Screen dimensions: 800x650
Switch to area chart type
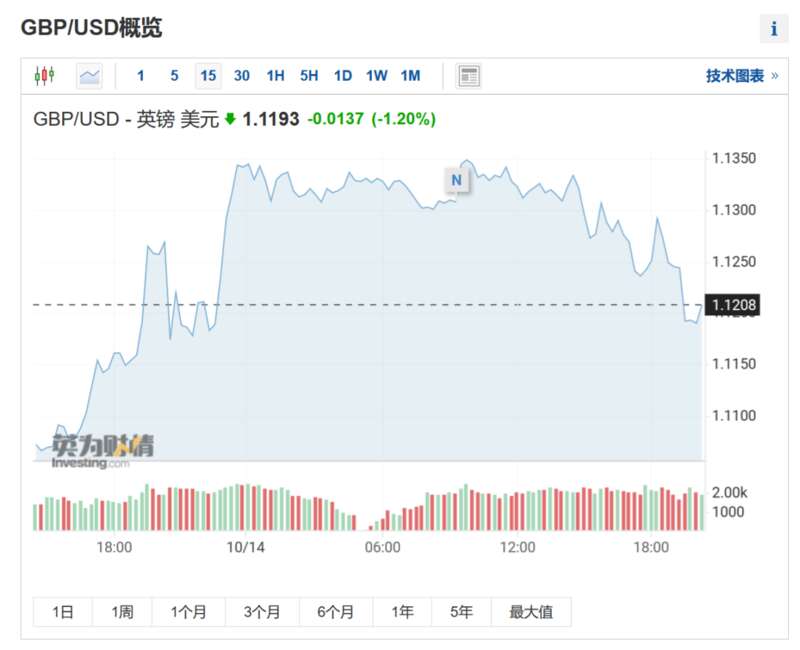click(x=89, y=76)
